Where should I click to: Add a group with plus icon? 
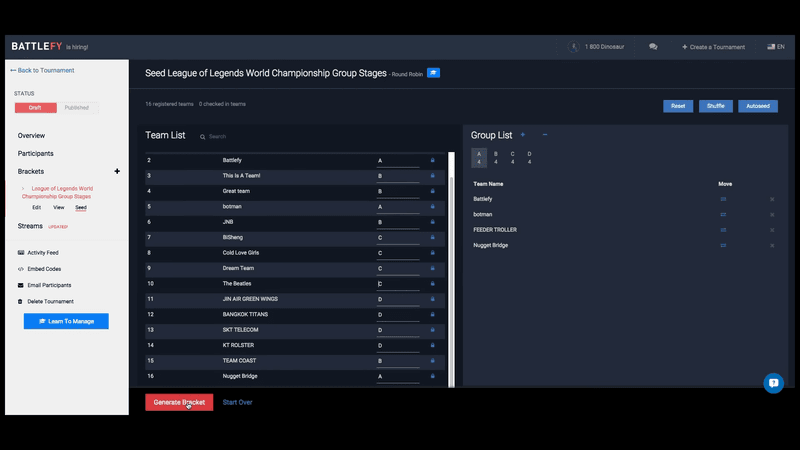click(522, 135)
